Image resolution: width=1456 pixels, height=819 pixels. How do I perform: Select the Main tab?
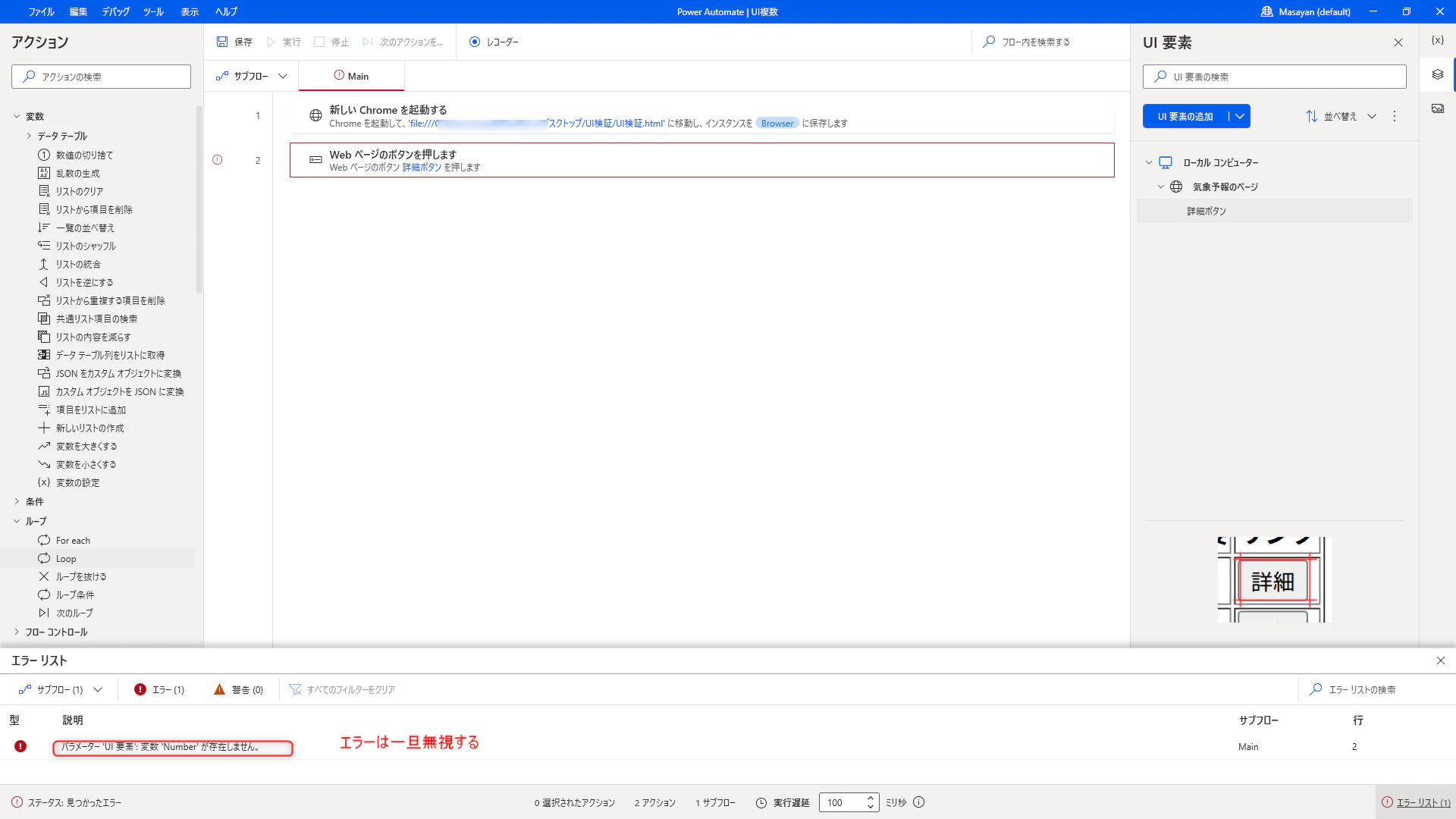click(x=351, y=76)
